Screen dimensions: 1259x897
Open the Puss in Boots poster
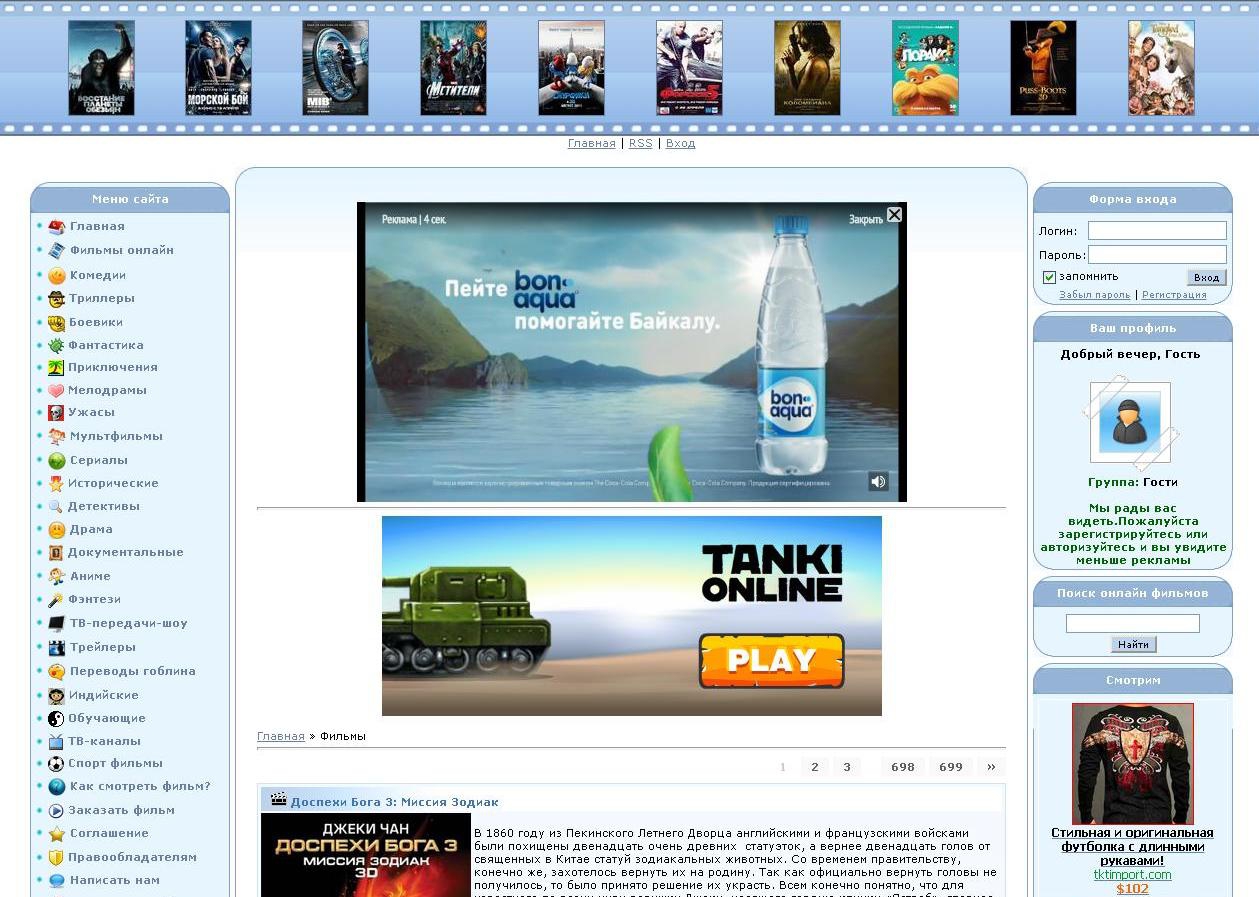pyautogui.click(x=1043, y=68)
